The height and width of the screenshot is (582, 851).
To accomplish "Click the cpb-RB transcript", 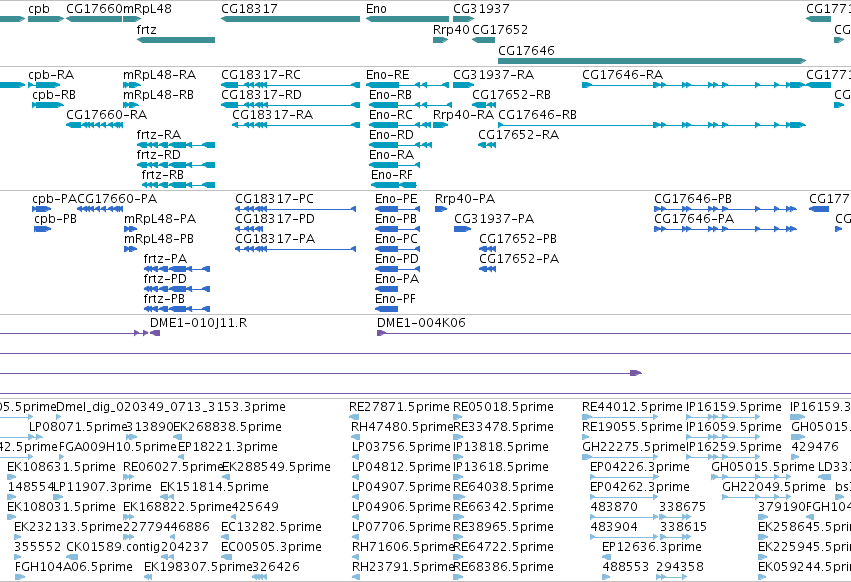I will click(48, 105).
